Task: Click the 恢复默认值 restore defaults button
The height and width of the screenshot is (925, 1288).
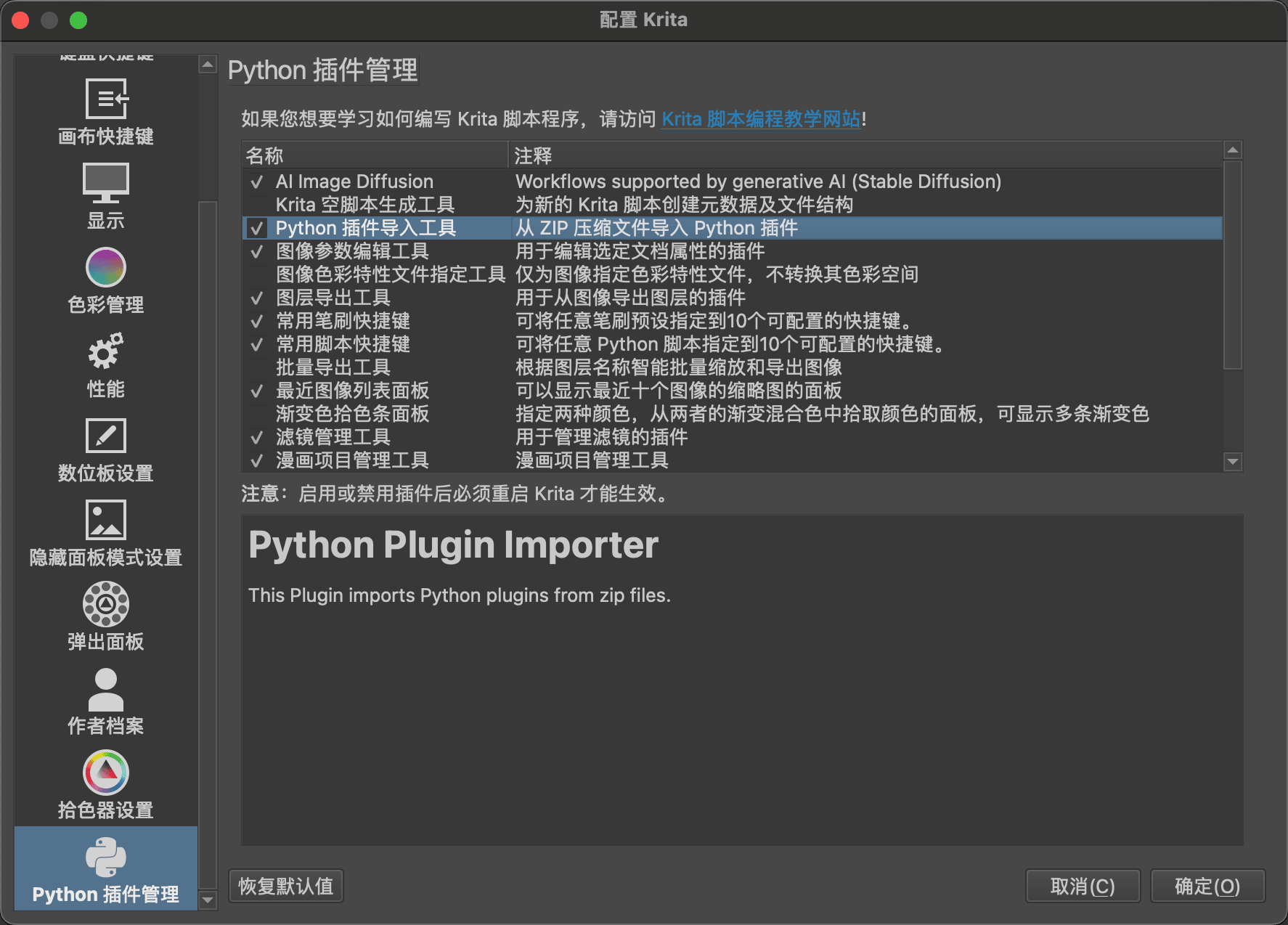Action: tap(286, 887)
